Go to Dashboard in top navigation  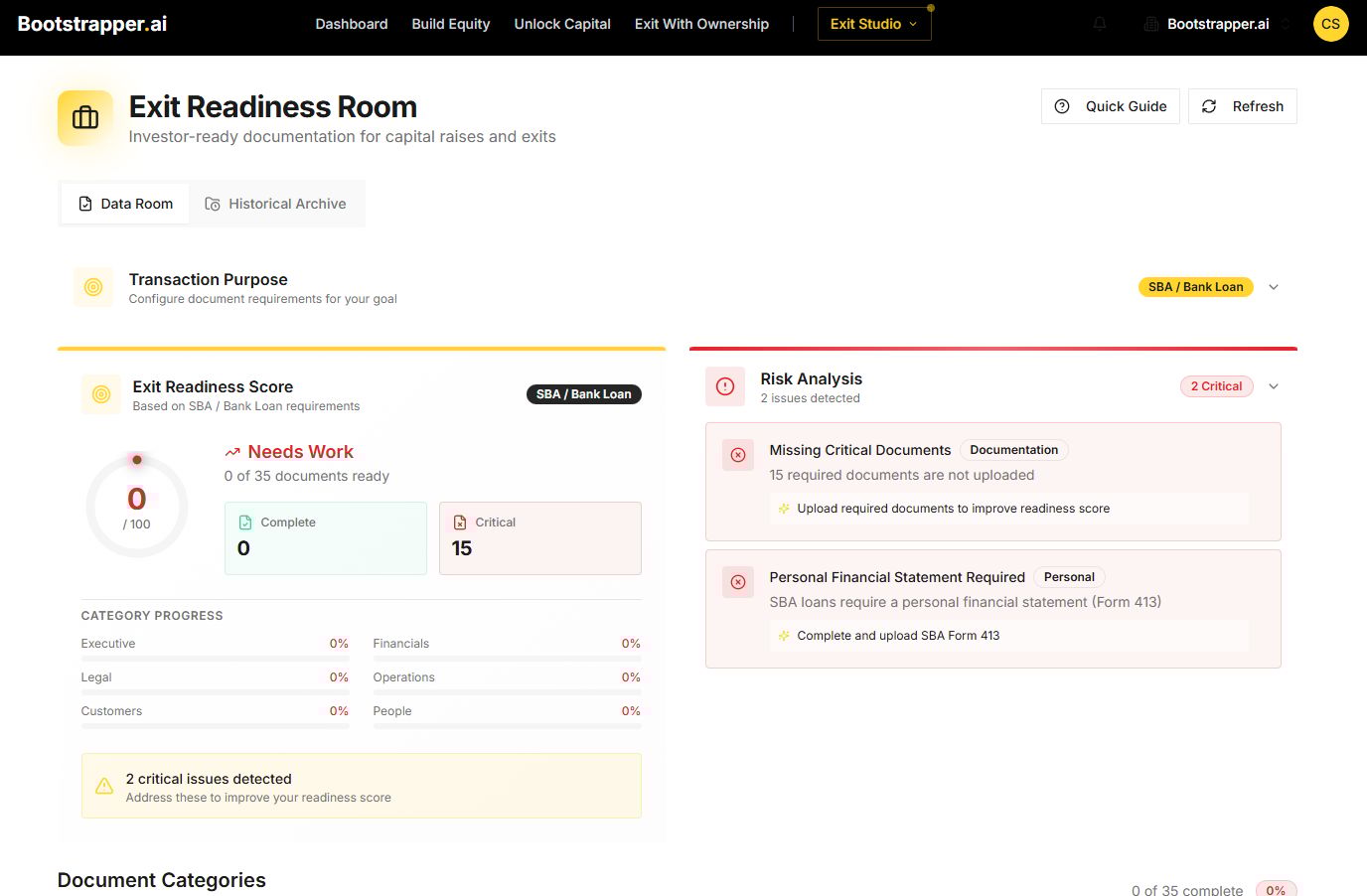pos(352,24)
